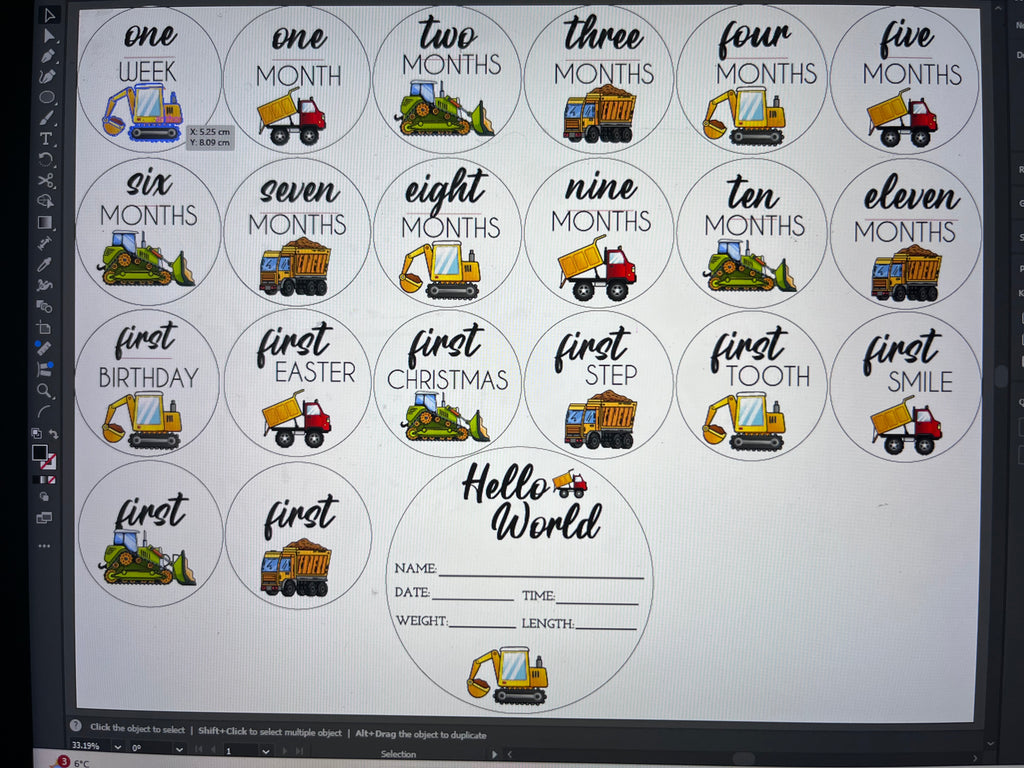Select the Shape Builder tool
This screenshot has height=768, width=1024.
click(45, 200)
